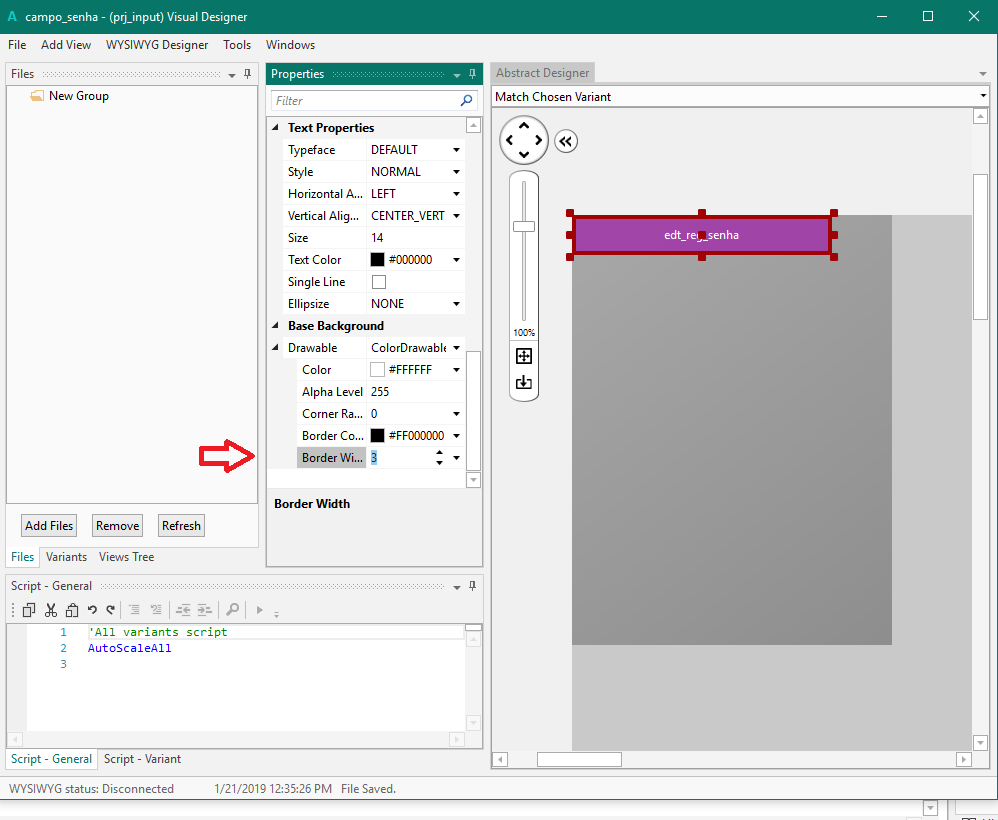Image resolution: width=998 pixels, height=820 pixels.
Task: Collapse the Text Properties section
Action: point(276,127)
